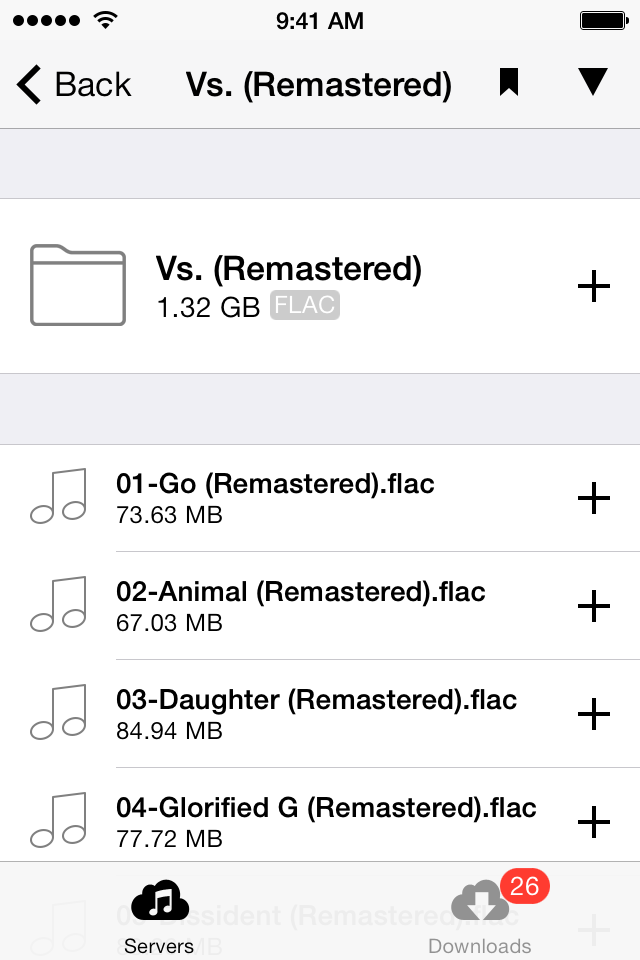
Task: Tap the FLAC format badge
Action: 305,305
